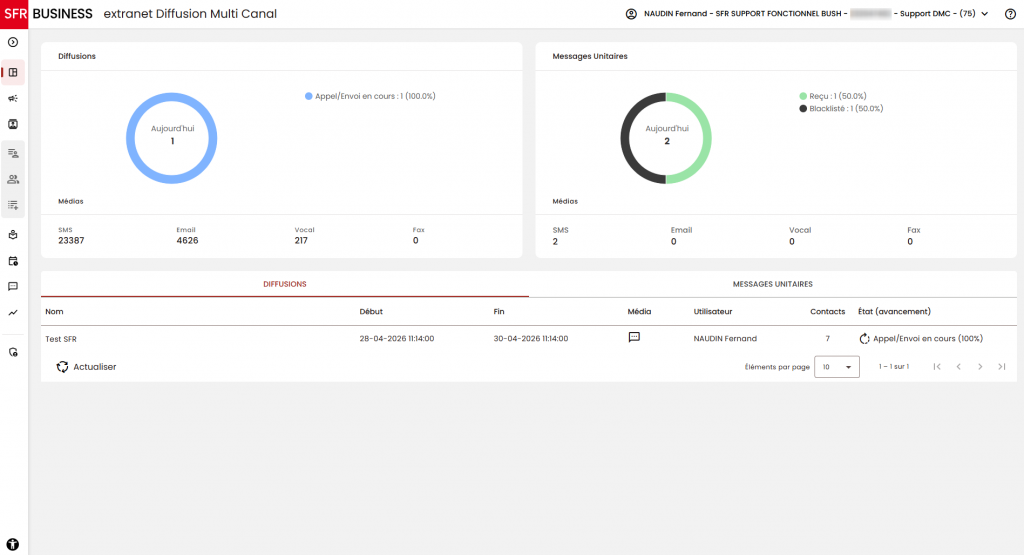Sort by the Début column header

(371, 311)
